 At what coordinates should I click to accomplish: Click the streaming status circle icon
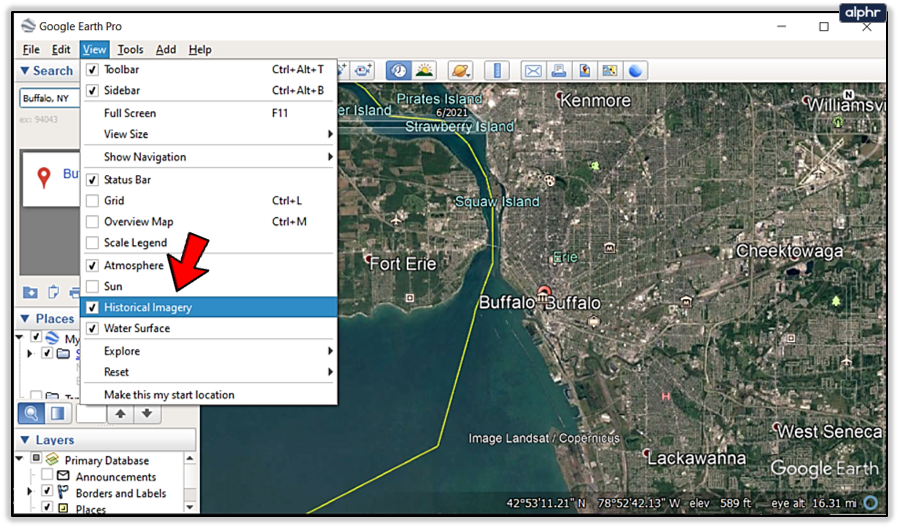pyautogui.click(x=871, y=503)
